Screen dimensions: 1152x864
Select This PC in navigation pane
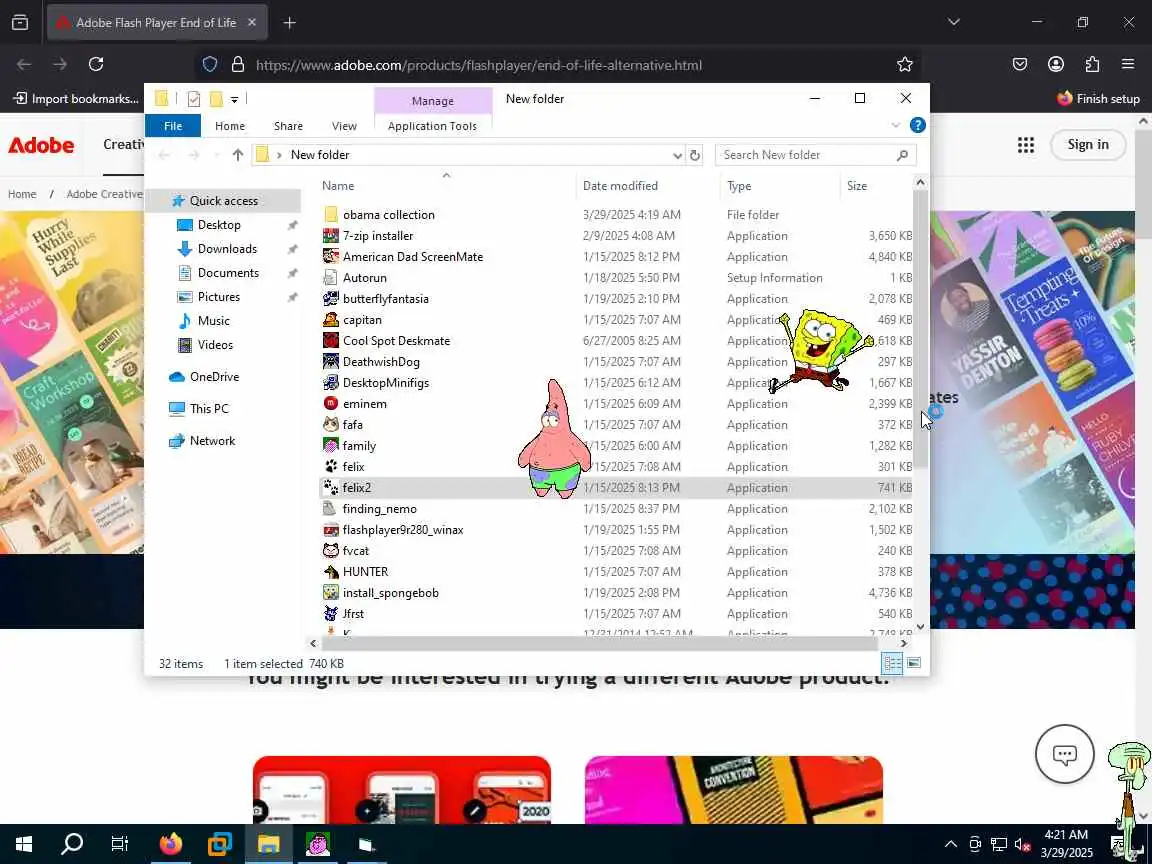pos(209,408)
